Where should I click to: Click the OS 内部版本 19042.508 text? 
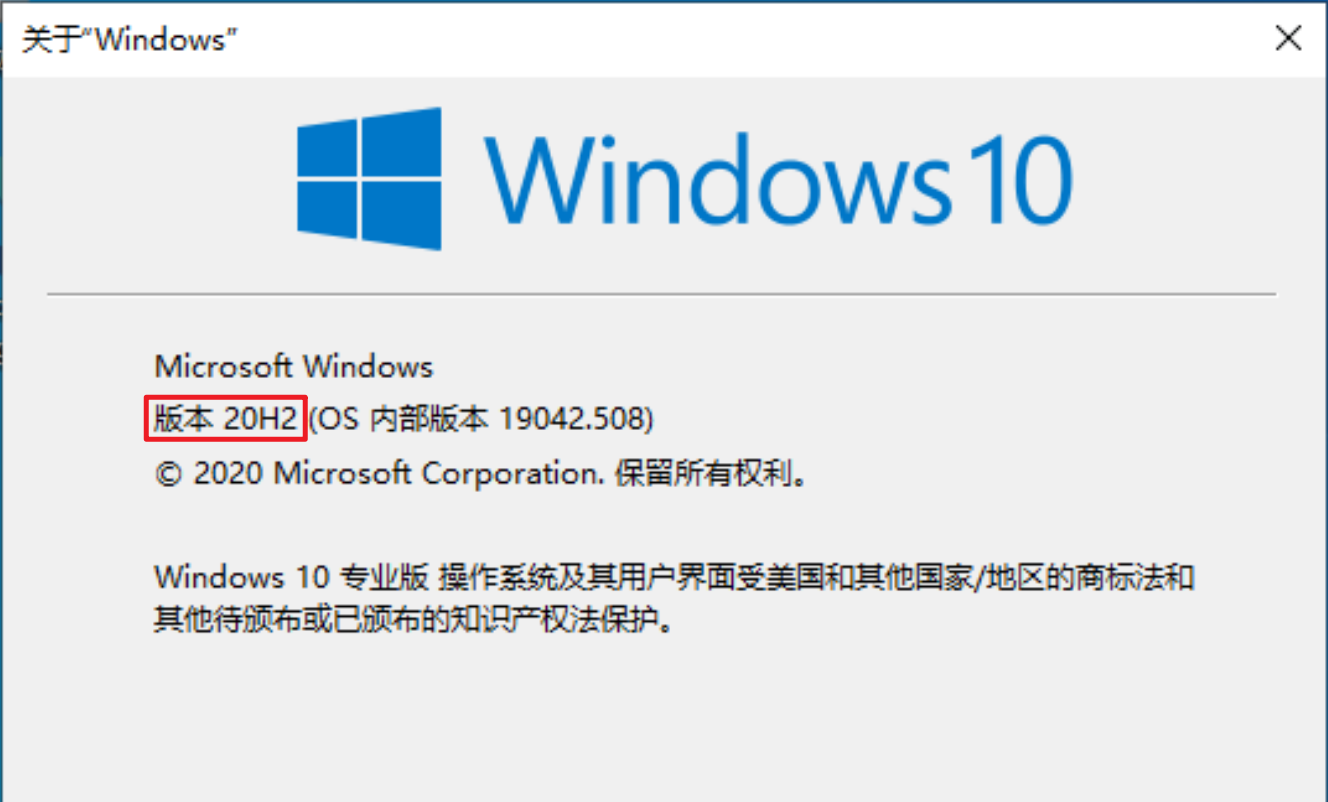(x=481, y=419)
